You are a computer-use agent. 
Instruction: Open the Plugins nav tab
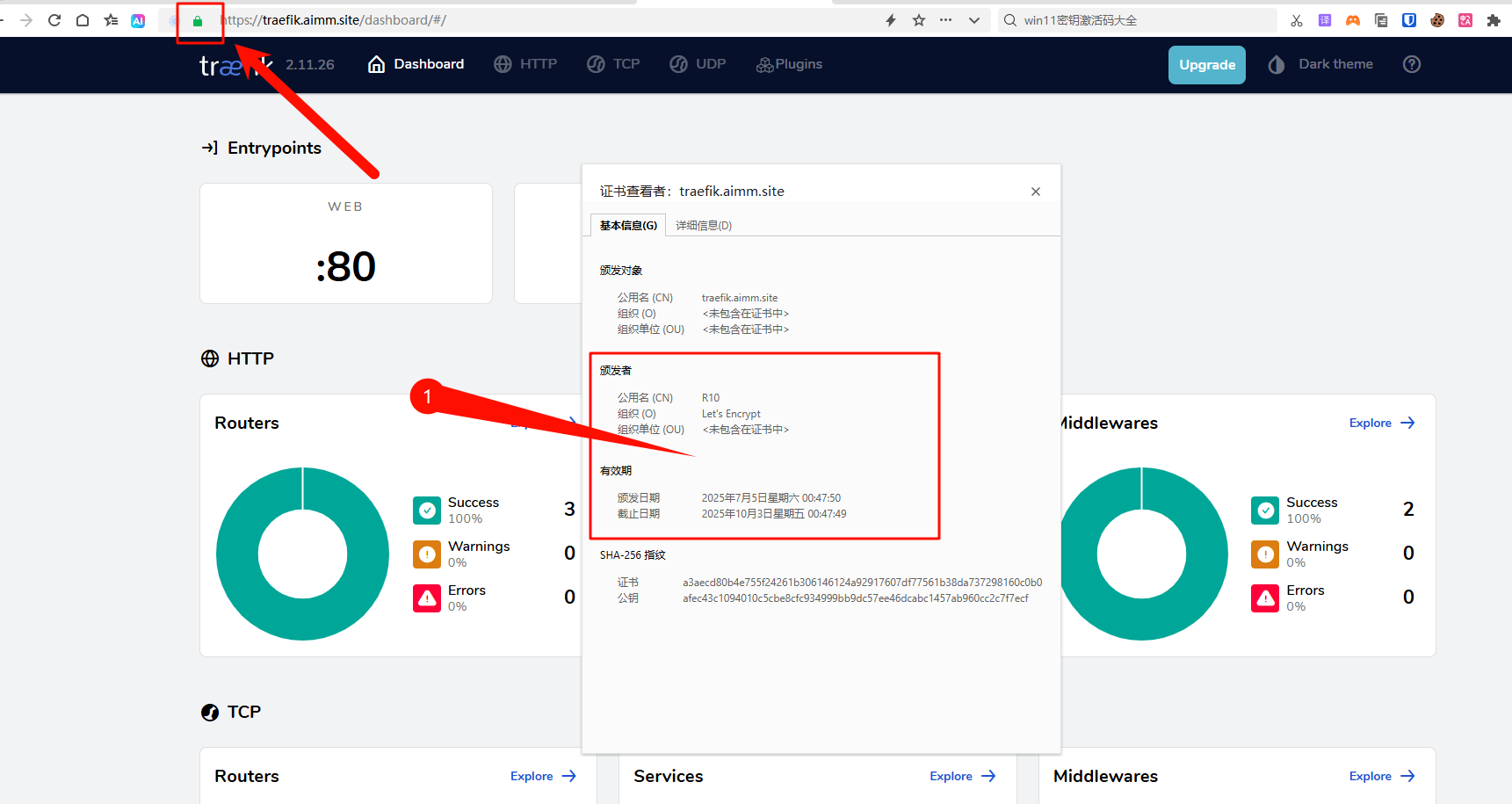[789, 64]
